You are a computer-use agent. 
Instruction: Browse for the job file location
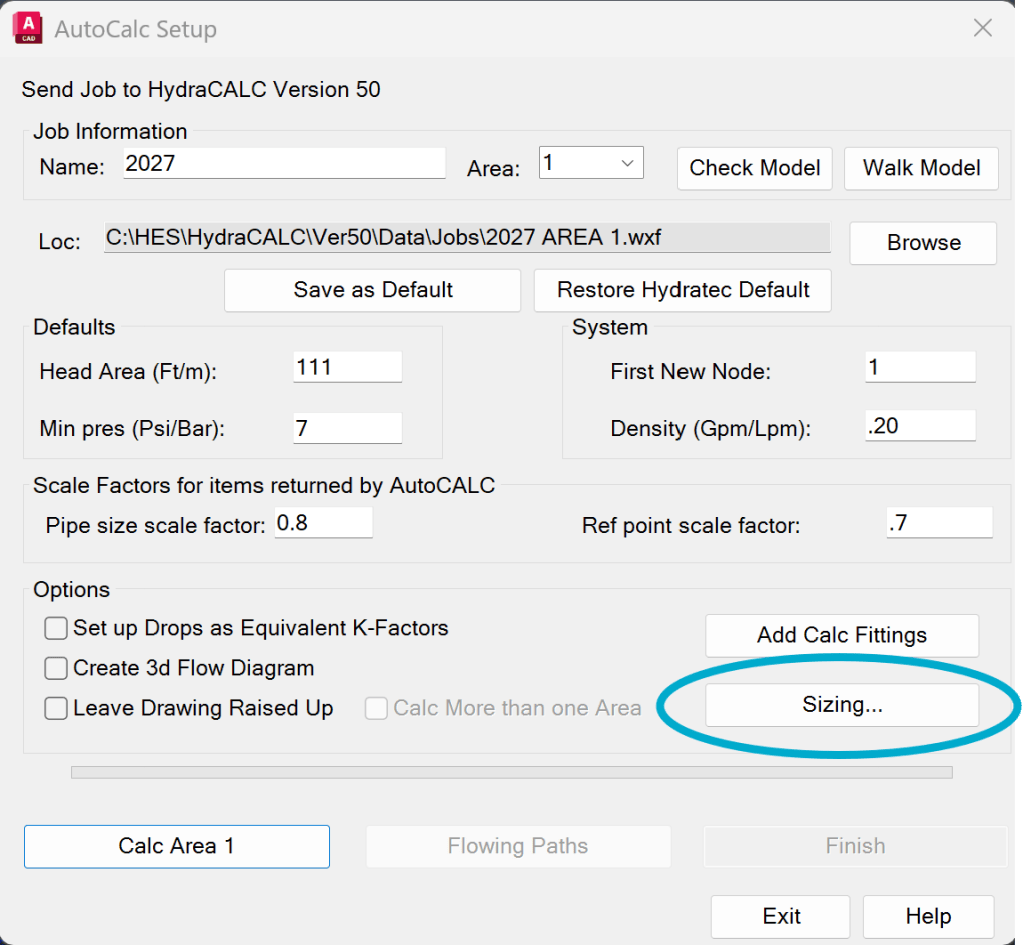[x=923, y=243]
